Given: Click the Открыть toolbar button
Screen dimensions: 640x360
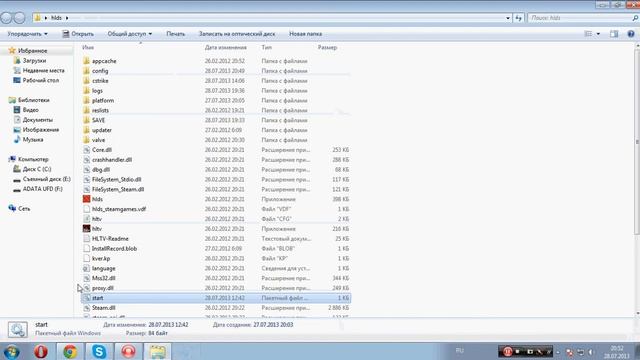Looking at the screenshot, I should [78, 34].
